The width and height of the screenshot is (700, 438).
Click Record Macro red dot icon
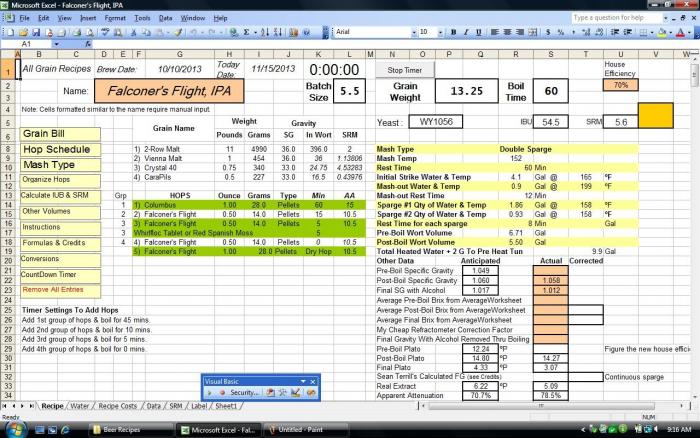(x=222, y=392)
